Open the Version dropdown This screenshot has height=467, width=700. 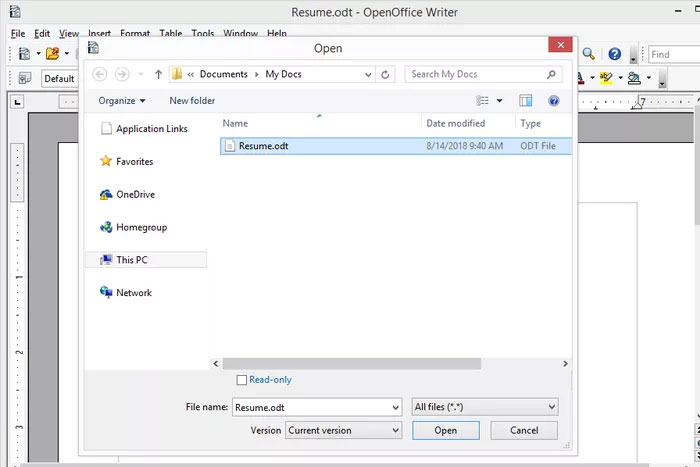tap(343, 431)
